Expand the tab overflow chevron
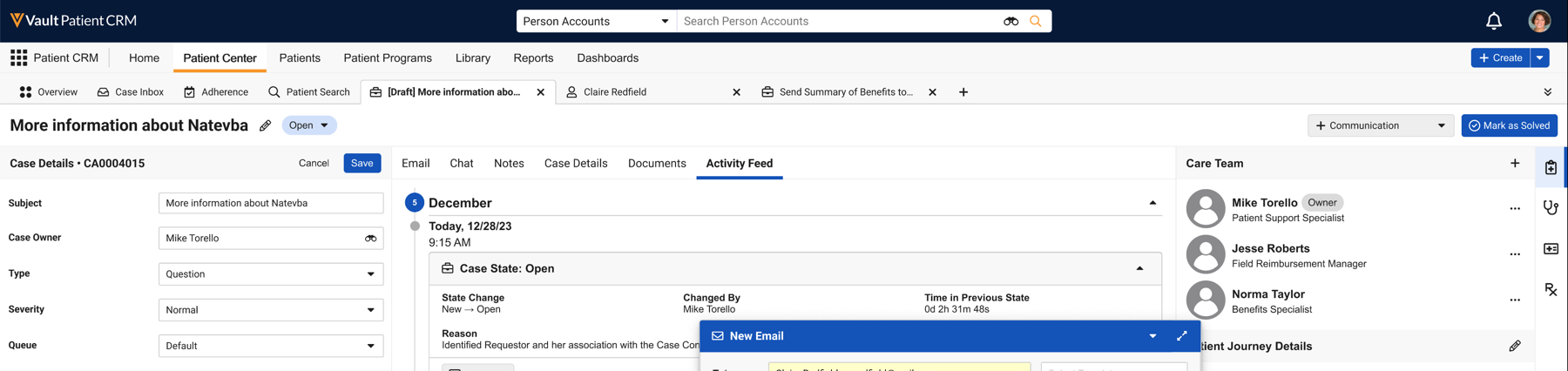1568x371 pixels. [x=1547, y=91]
